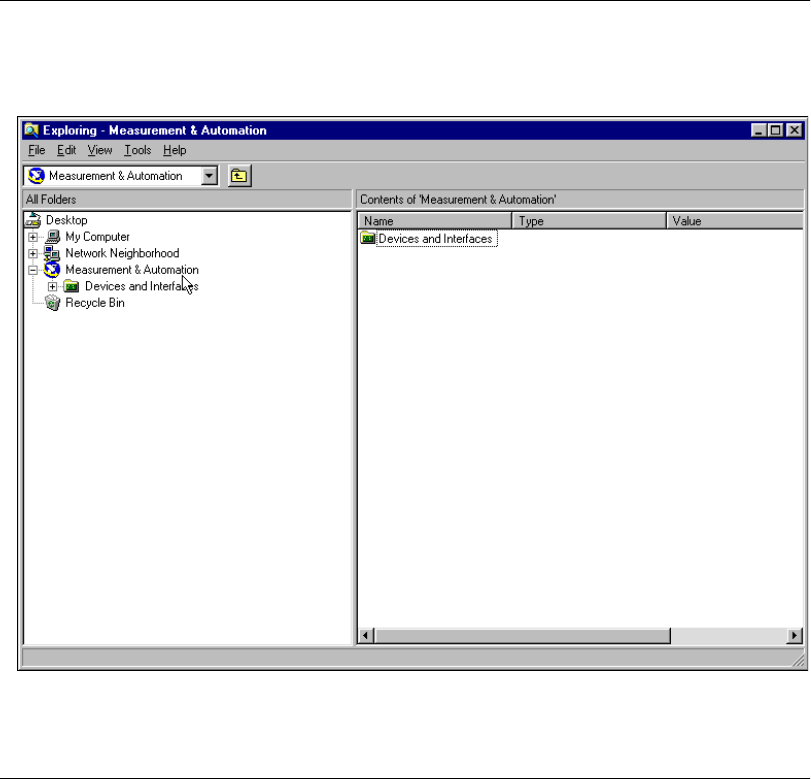
Task: Click the Desktop icon in folder tree
Action: coord(33,220)
